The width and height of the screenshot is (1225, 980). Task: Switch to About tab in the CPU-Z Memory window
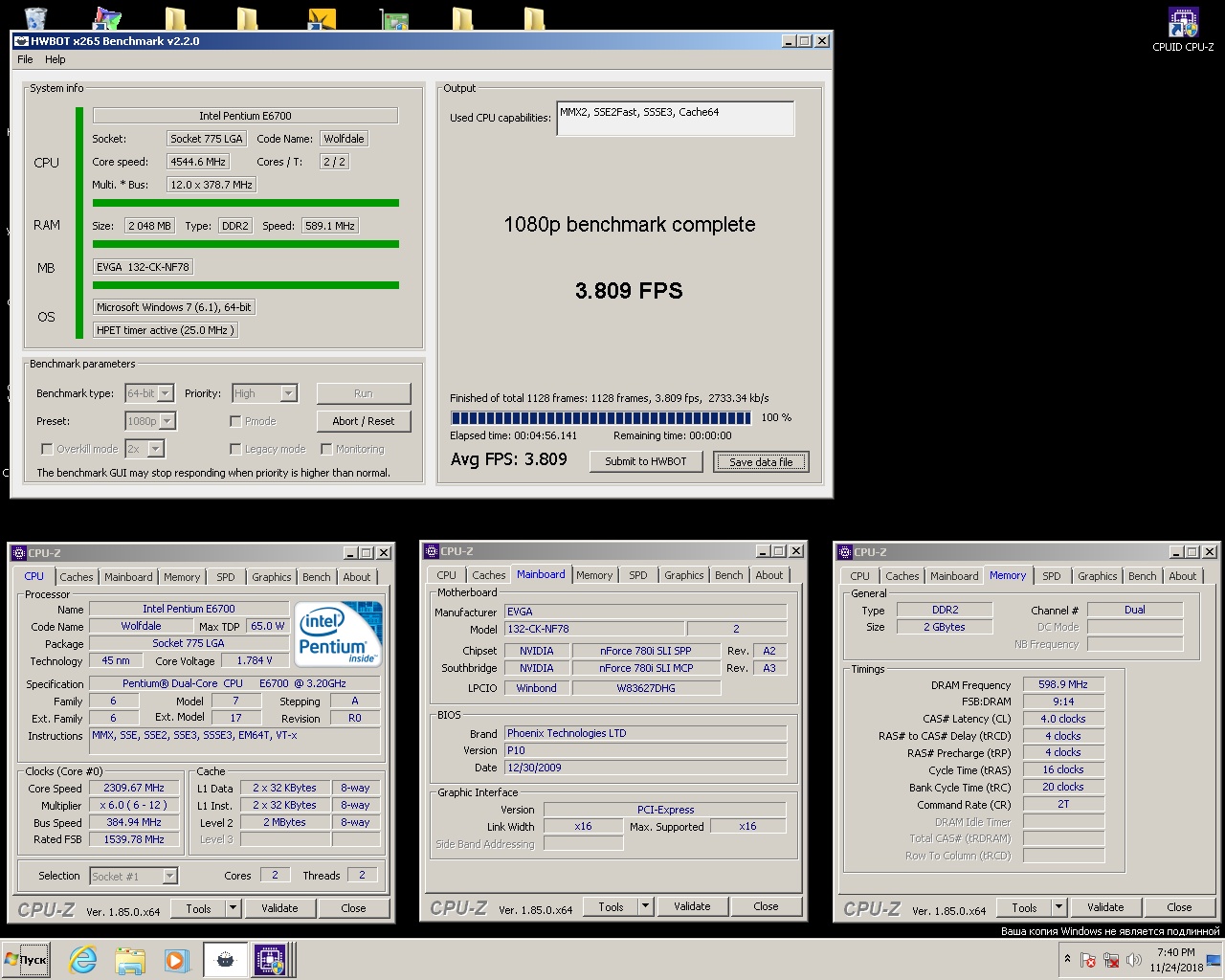(1183, 576)
